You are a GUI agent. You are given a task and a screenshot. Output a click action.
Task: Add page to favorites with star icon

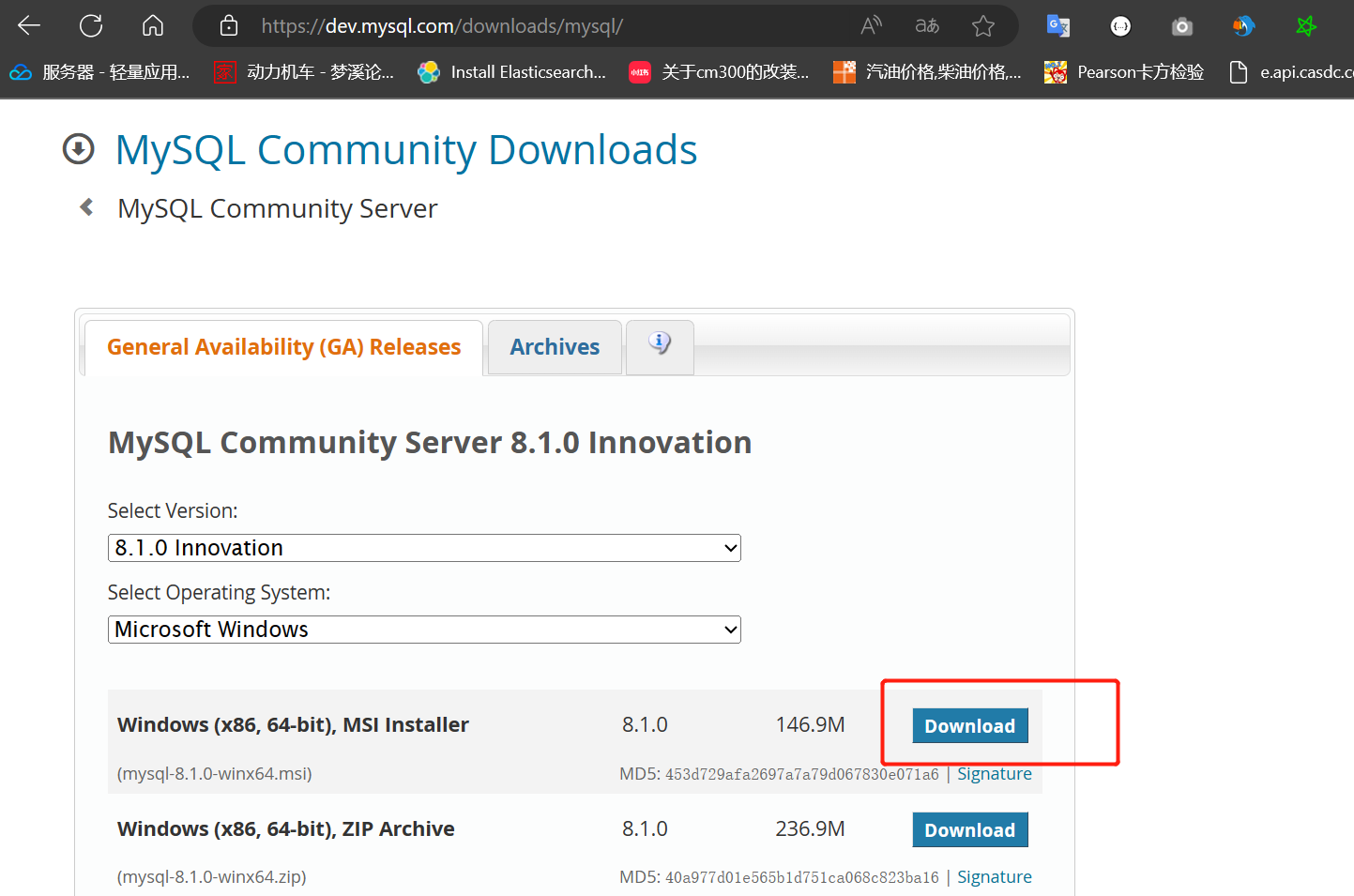click(x=983, y=25)
